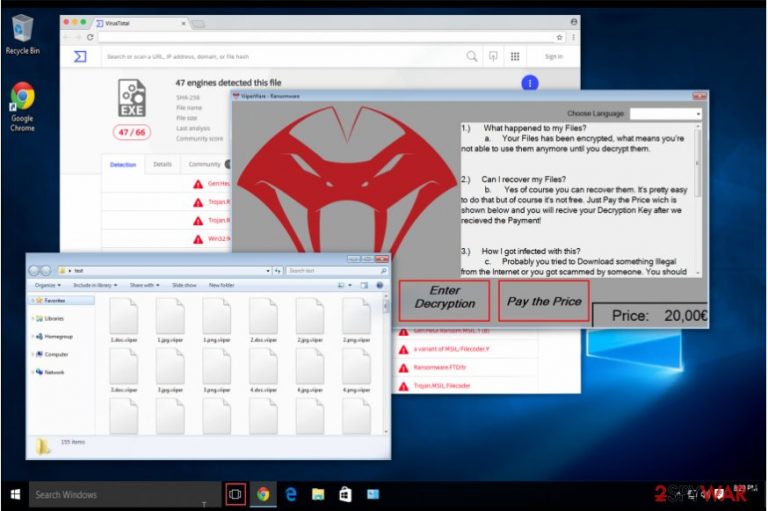
Task: Select the 1.doc.viper file
Action: (124, 320)
